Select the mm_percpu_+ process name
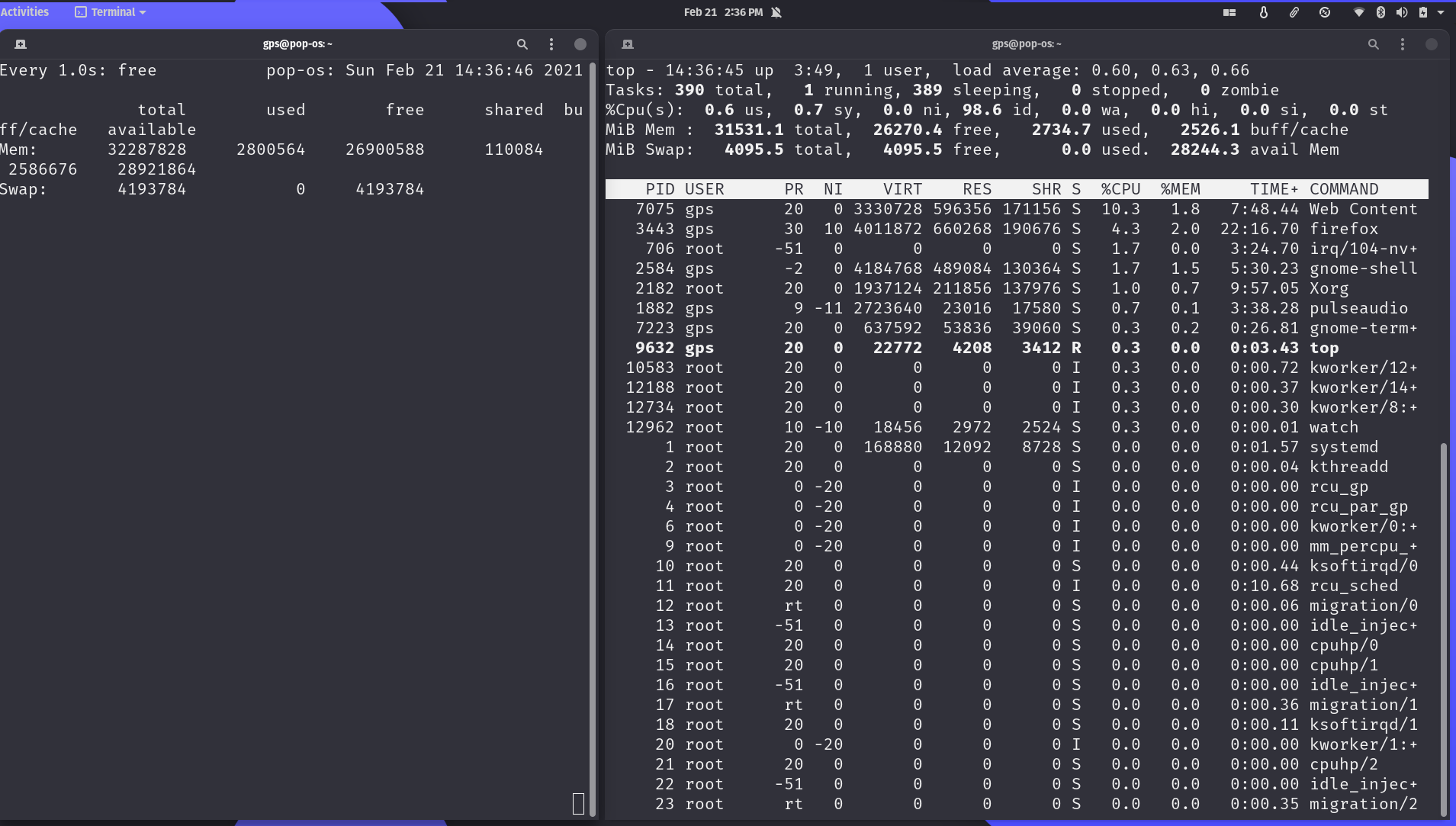The height and width of the screenshot is (826, 1456). (x=1363, y=546)
